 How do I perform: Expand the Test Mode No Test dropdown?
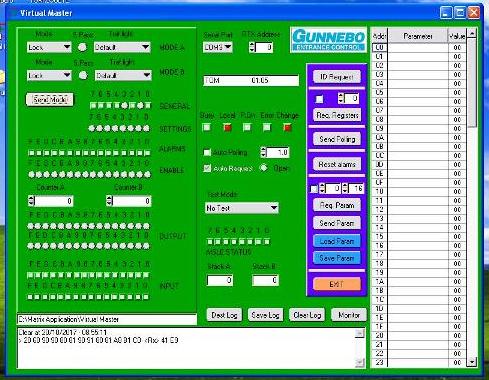242,208
